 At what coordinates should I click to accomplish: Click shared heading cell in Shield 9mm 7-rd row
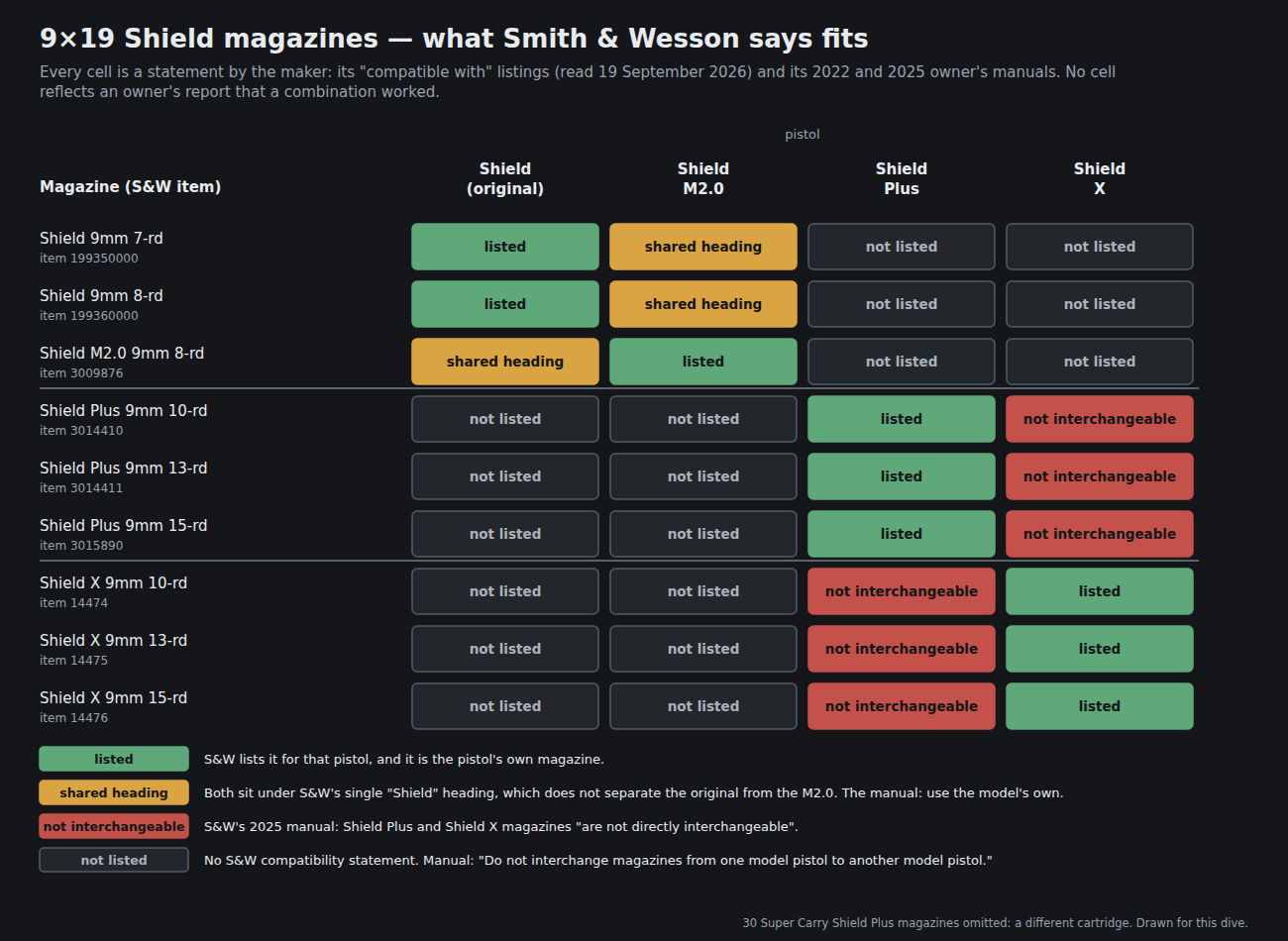[x=703, y=247]
